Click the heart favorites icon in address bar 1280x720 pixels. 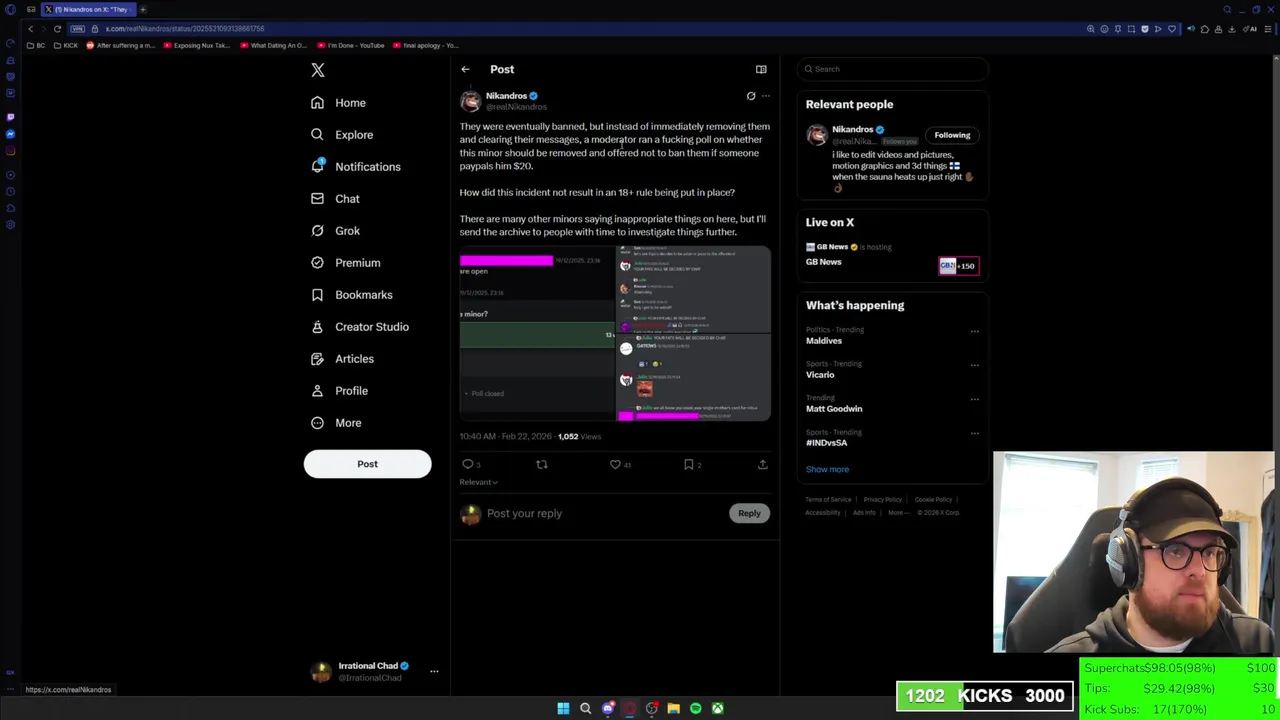click(1172, 29)
